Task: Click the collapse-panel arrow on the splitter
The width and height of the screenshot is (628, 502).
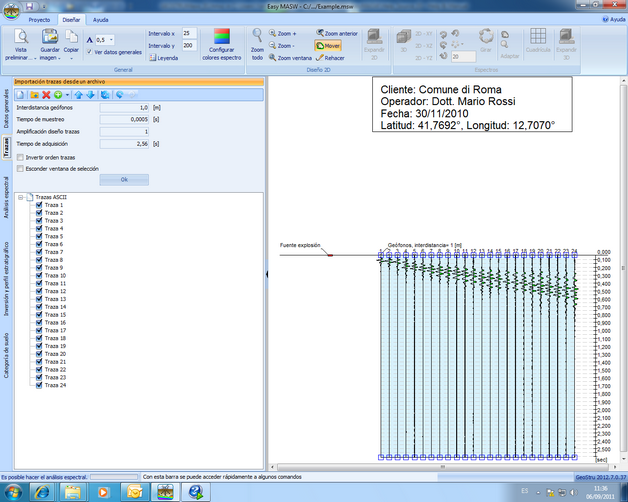Action: pyautogui.click(x=267, y=274)
